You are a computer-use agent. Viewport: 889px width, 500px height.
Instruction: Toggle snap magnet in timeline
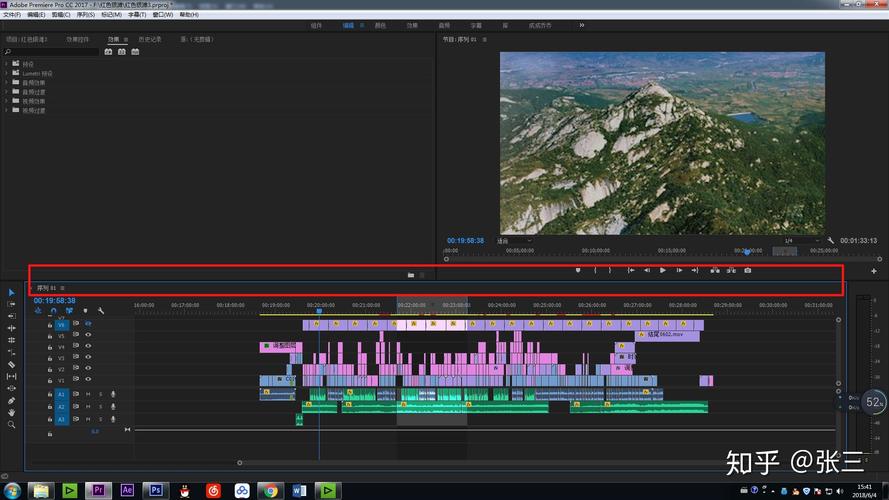click(x=53, y=311)
